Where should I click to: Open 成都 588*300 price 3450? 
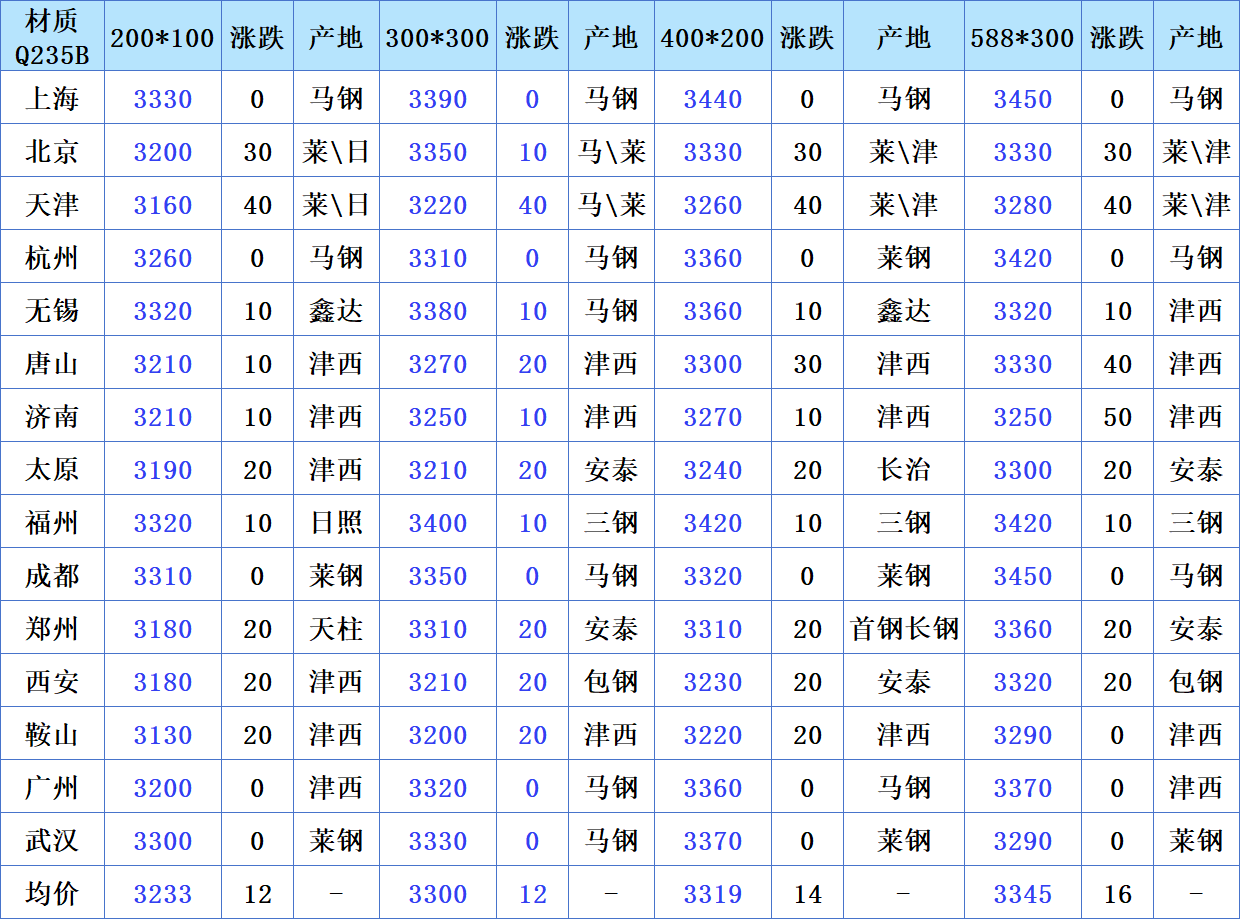(1022, 576)
